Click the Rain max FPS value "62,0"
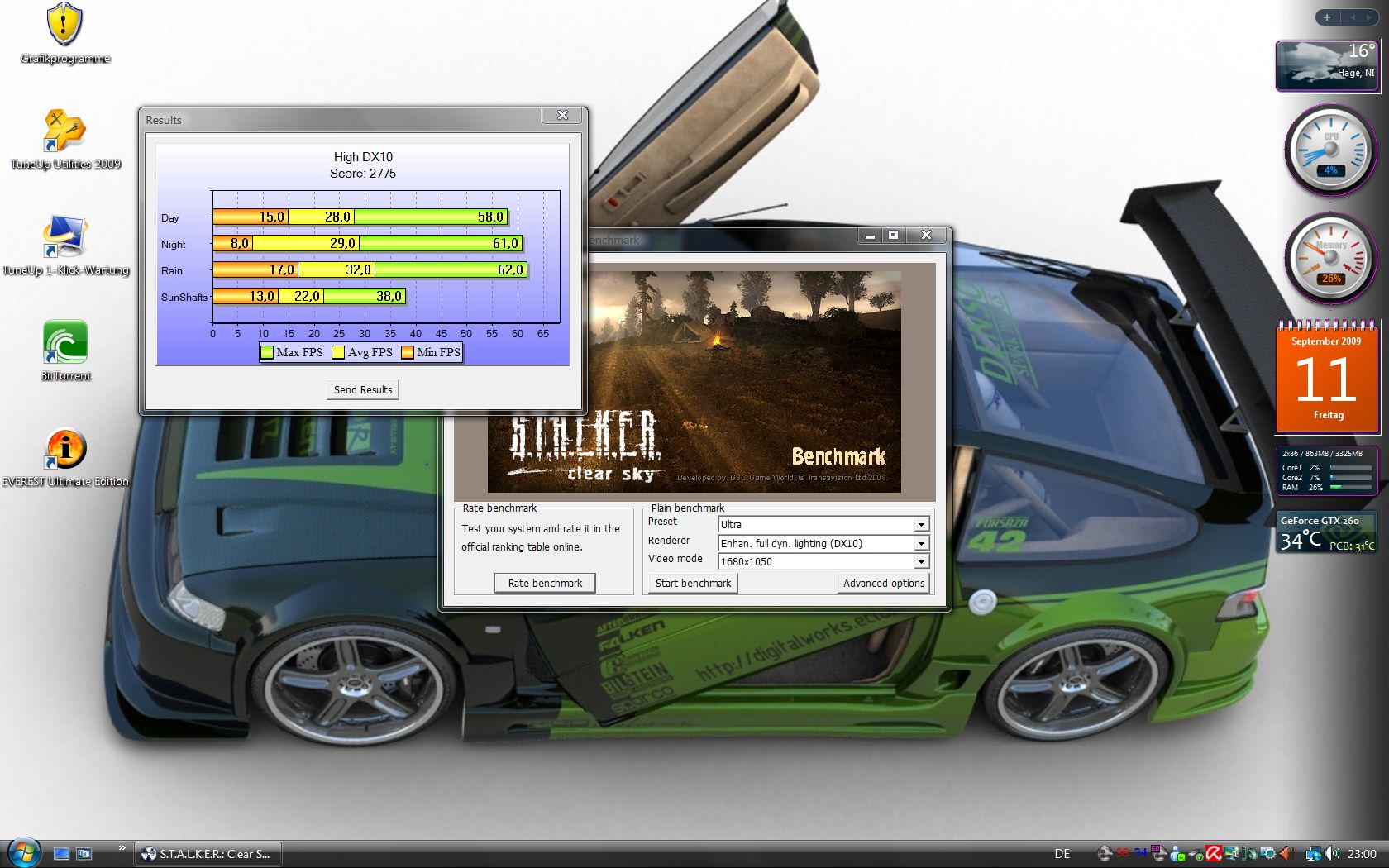1389x868 pixels. [510, 269]
